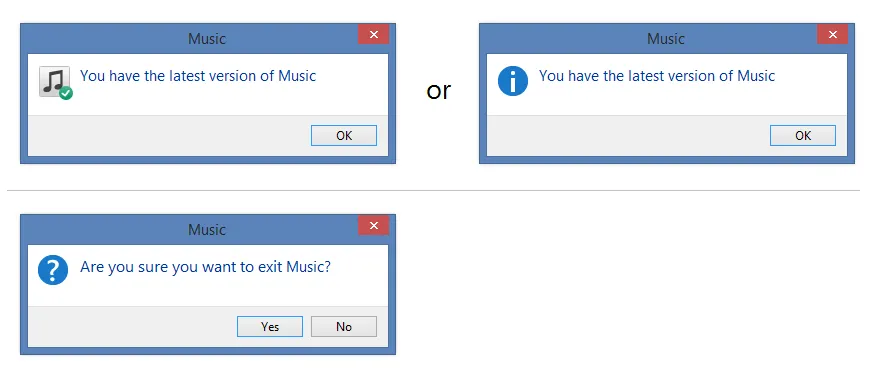
Task: Click the blue information 'i' icon
Action: 513,81
